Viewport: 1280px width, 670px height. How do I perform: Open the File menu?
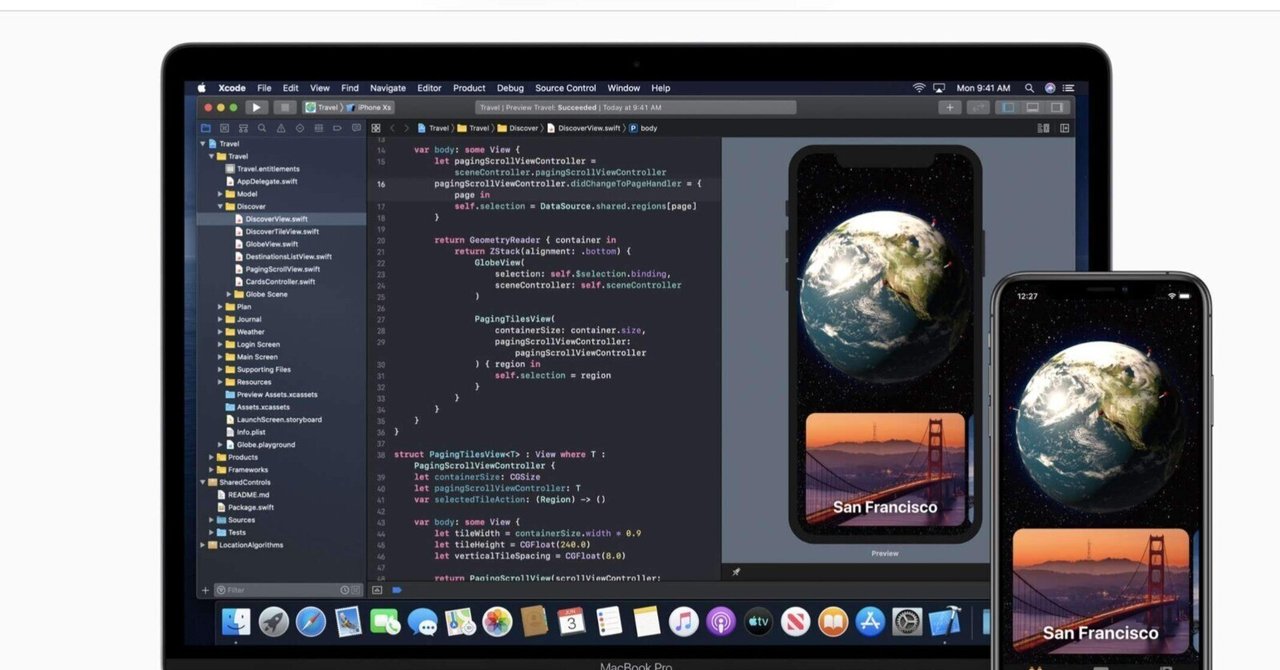click(264, 88)
